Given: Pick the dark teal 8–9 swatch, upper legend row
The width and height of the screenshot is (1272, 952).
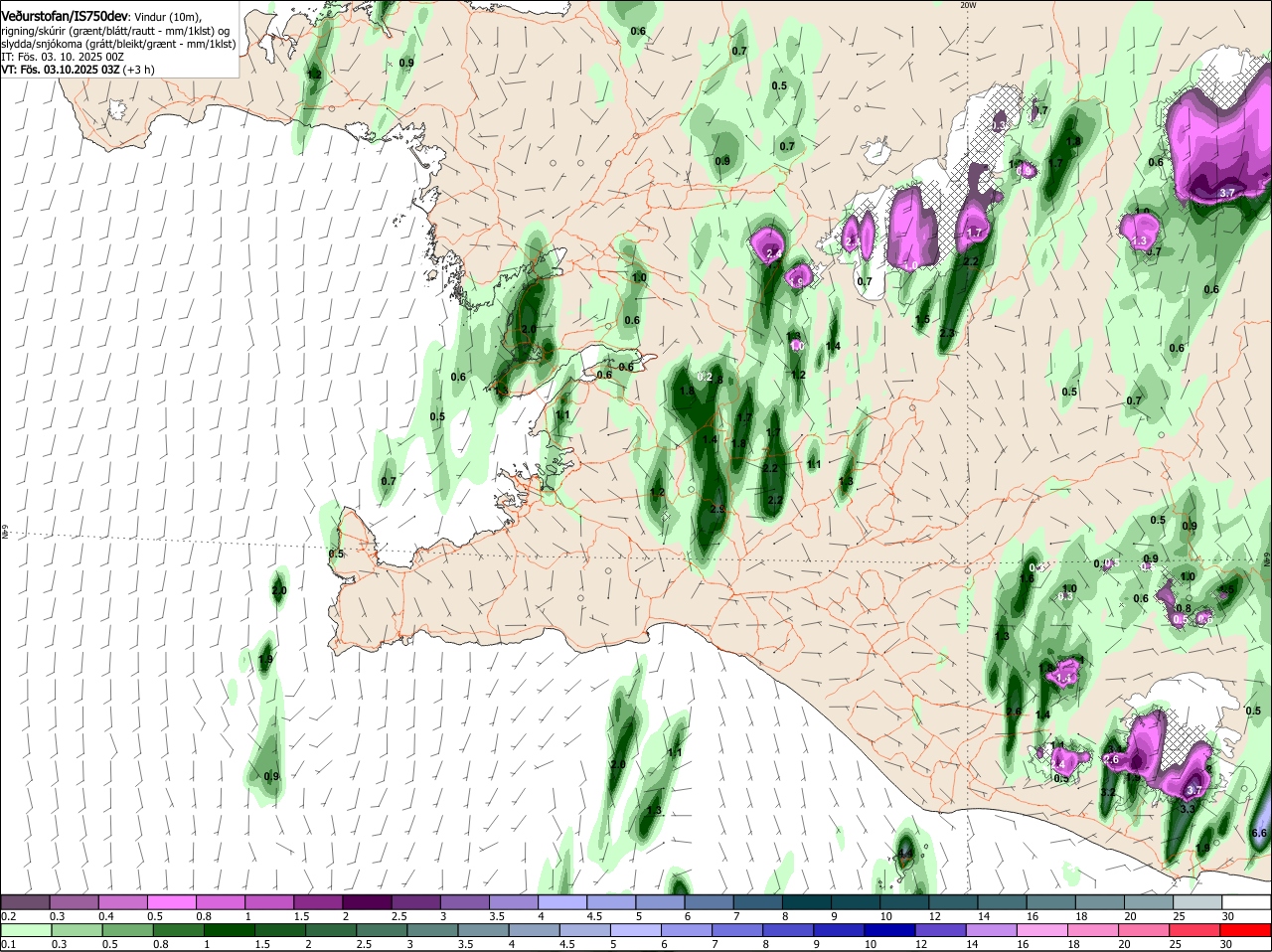Looking at the screenshot, I should (807, 903).
